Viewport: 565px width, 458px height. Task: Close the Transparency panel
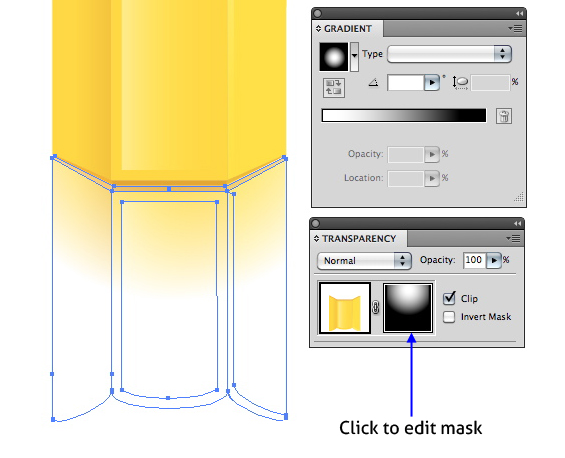pos(315,224)
